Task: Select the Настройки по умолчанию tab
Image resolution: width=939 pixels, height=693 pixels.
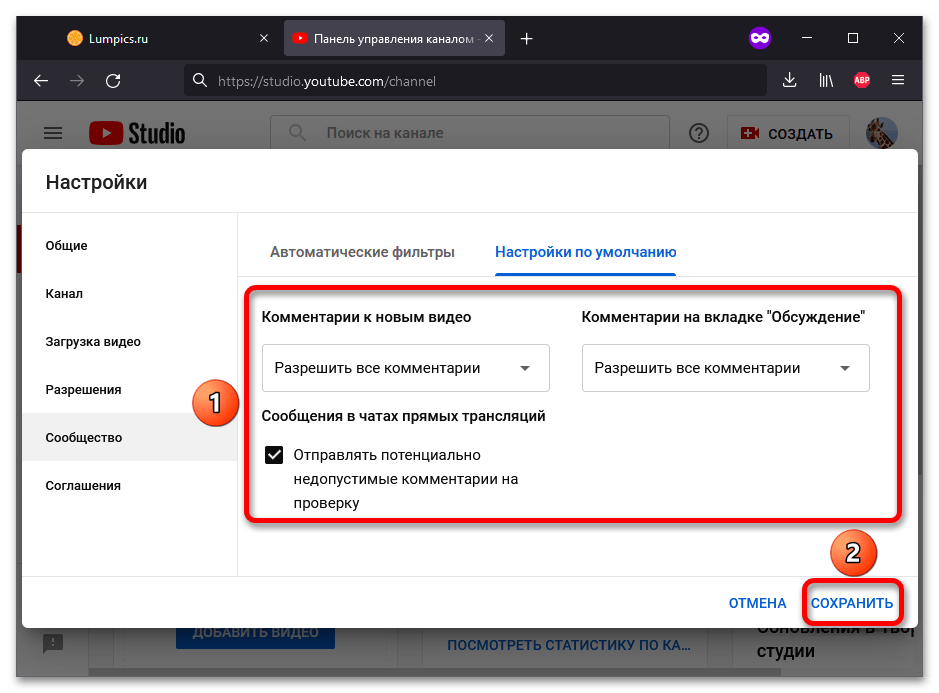Action: click(586, 252)
